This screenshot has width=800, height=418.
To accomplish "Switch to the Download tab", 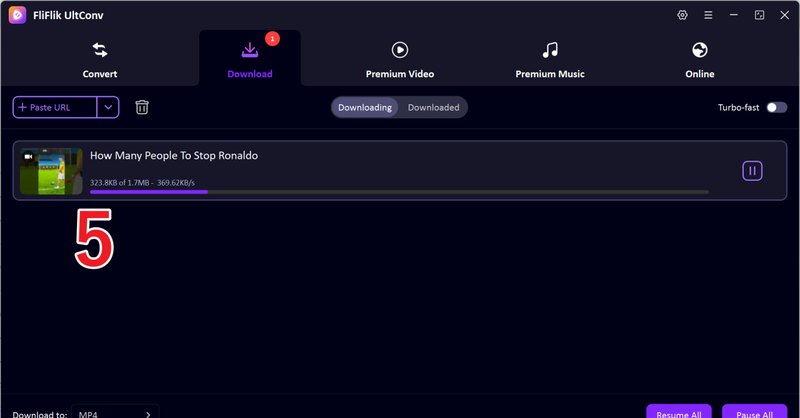I will coord(249,60).
